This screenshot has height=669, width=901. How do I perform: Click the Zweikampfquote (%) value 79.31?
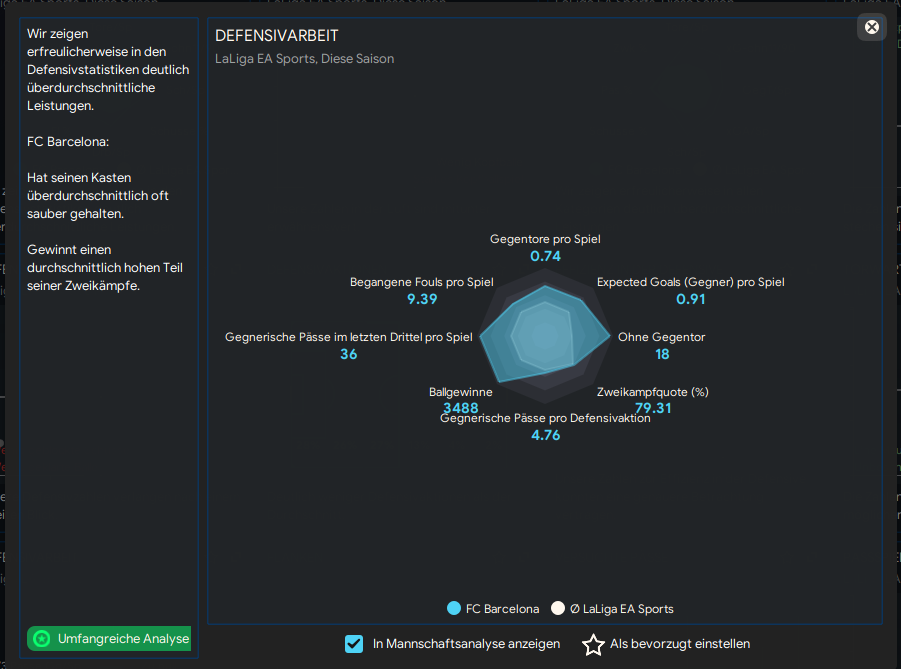click(652, 408)
